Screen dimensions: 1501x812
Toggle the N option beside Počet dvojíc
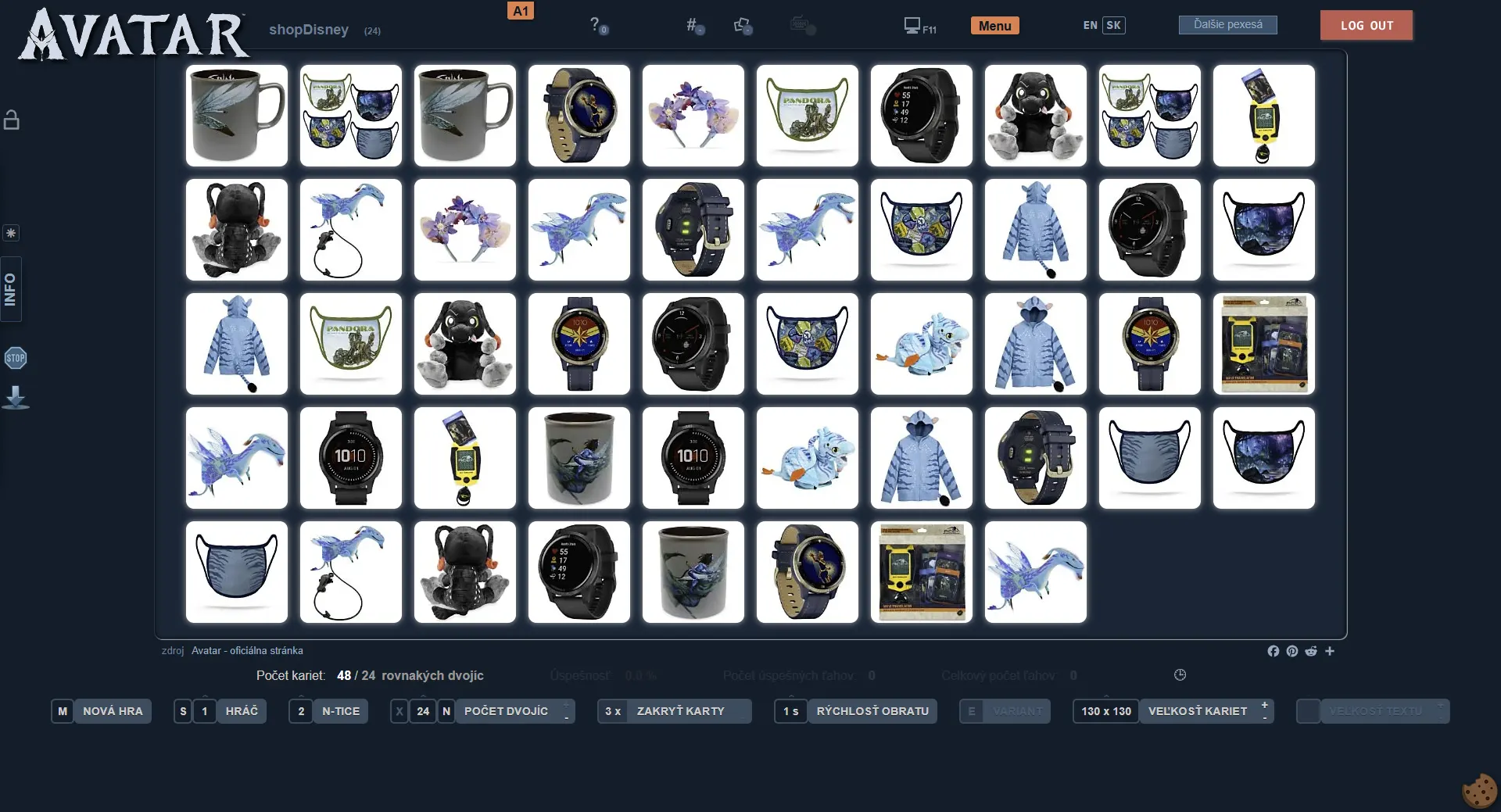pos(446,711)
